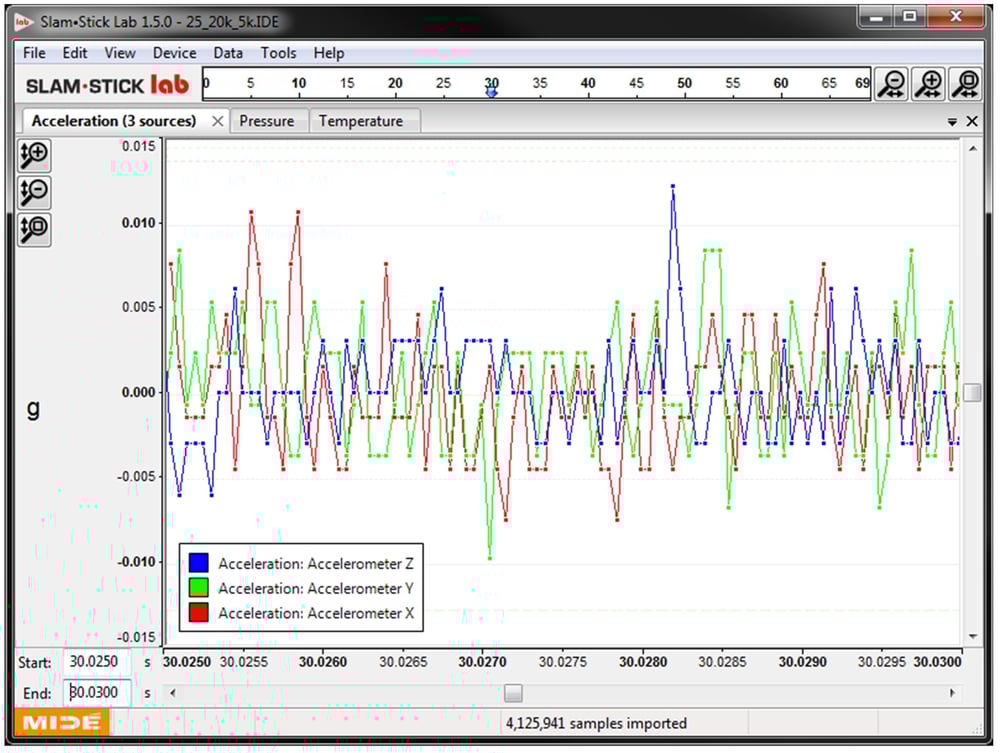Close the Acceleration sources tab
The height and width of the screenshot is (753, 1000).
pos(217,120)
